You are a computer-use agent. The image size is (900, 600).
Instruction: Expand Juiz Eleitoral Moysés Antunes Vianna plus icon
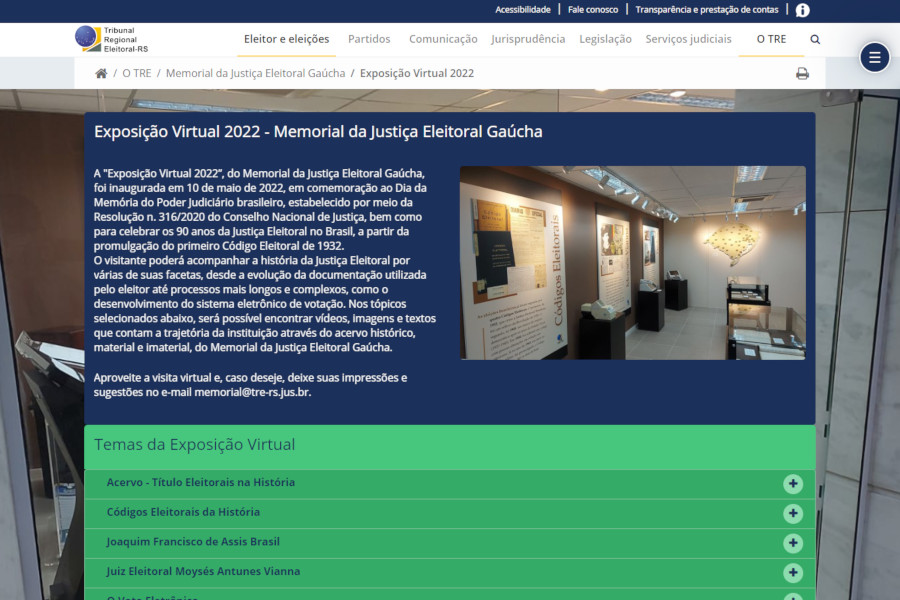pos(793,572)
